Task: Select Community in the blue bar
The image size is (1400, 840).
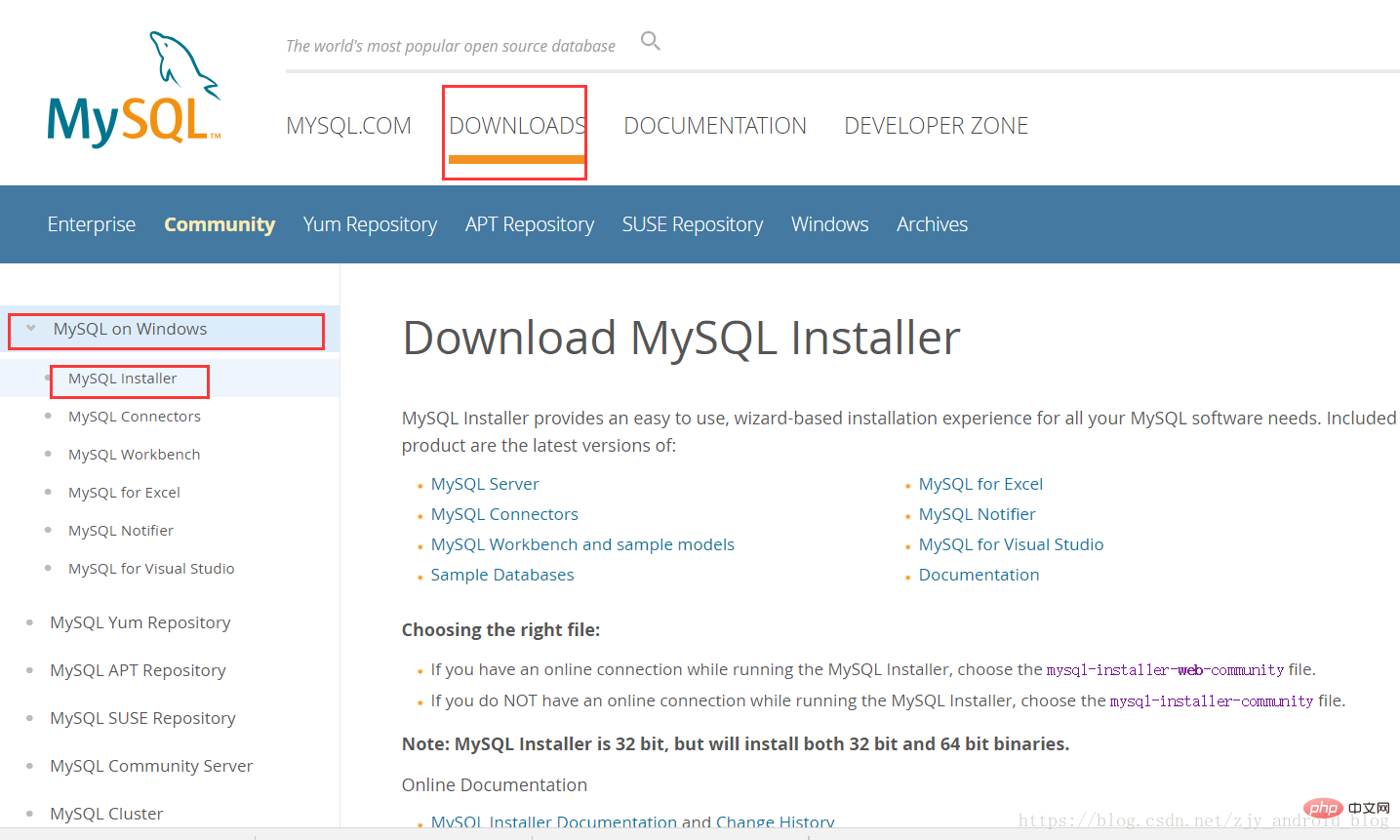Action: tap(220, 224)
